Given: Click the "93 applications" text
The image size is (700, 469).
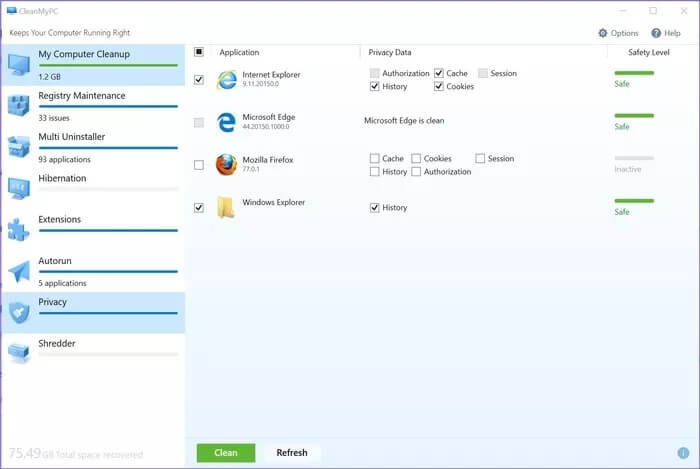Looking at the screenshot, I should 64,159.
